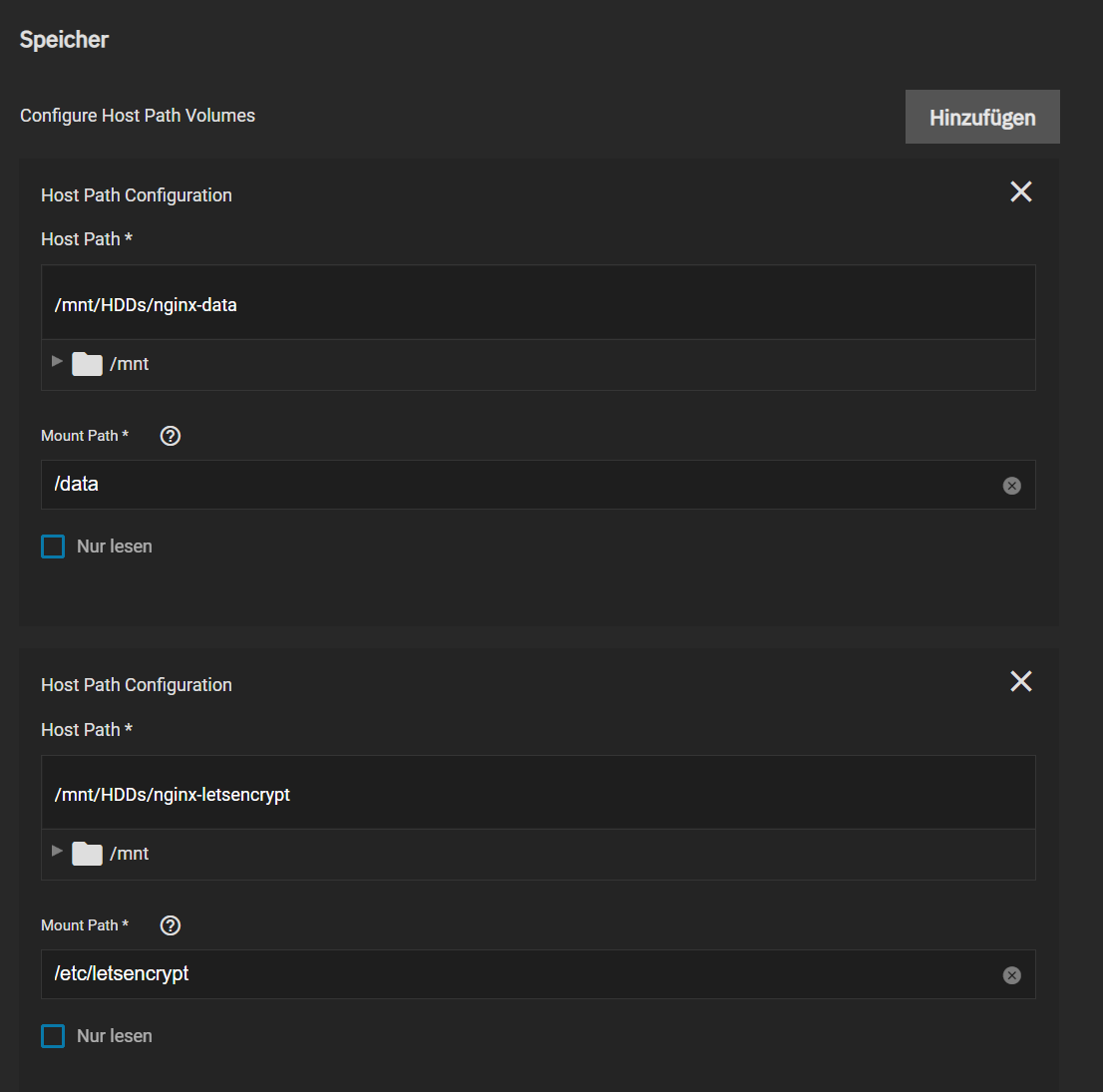The image size is (1103, 1092).
Task: Enable Nur lesen checkbox for /data mount
Action: [x=53, y=546]
